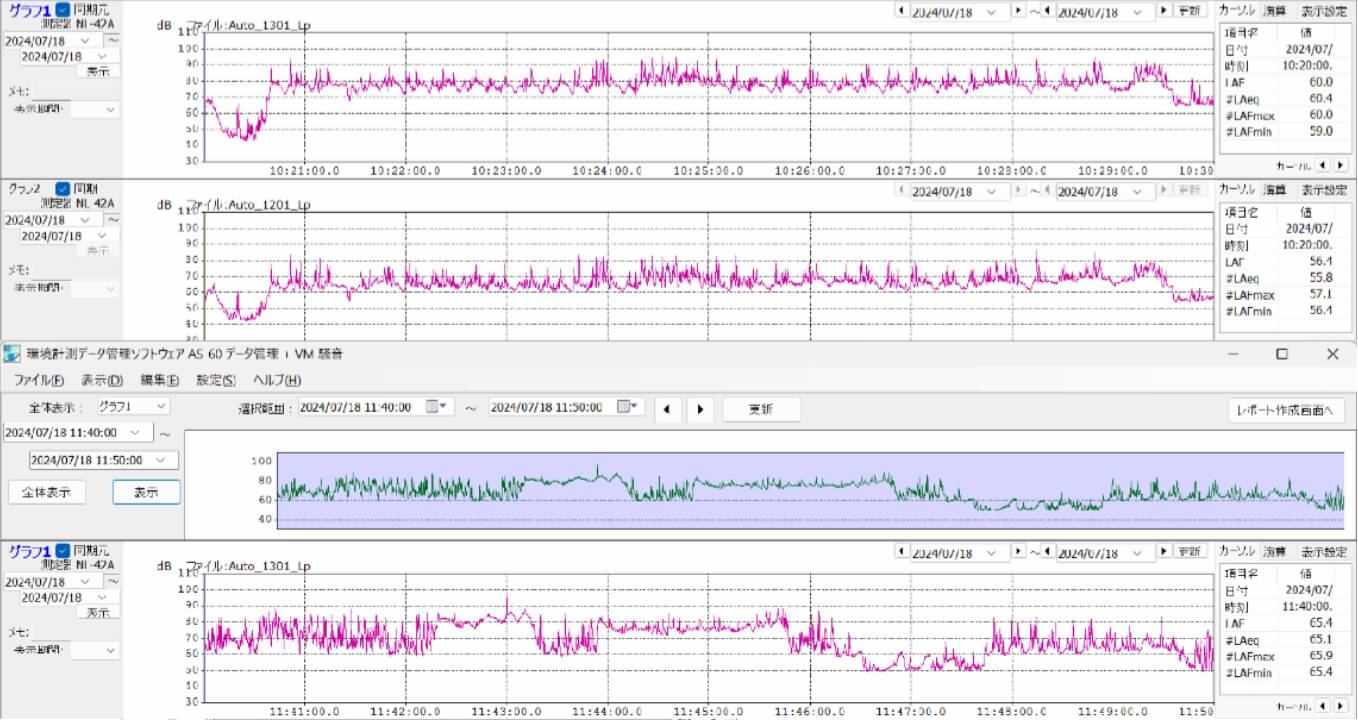
Task: Move cursor right in top 10:20 Graph1 panel
Action: 1340,165
